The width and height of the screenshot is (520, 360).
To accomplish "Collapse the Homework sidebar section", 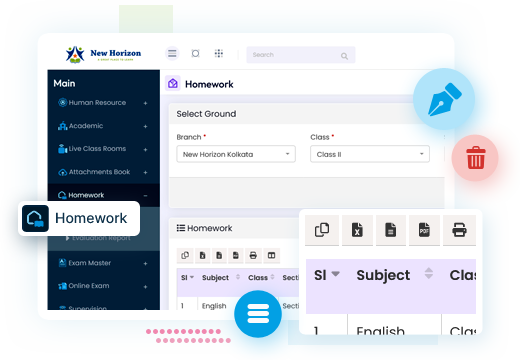I will (145, 196).
